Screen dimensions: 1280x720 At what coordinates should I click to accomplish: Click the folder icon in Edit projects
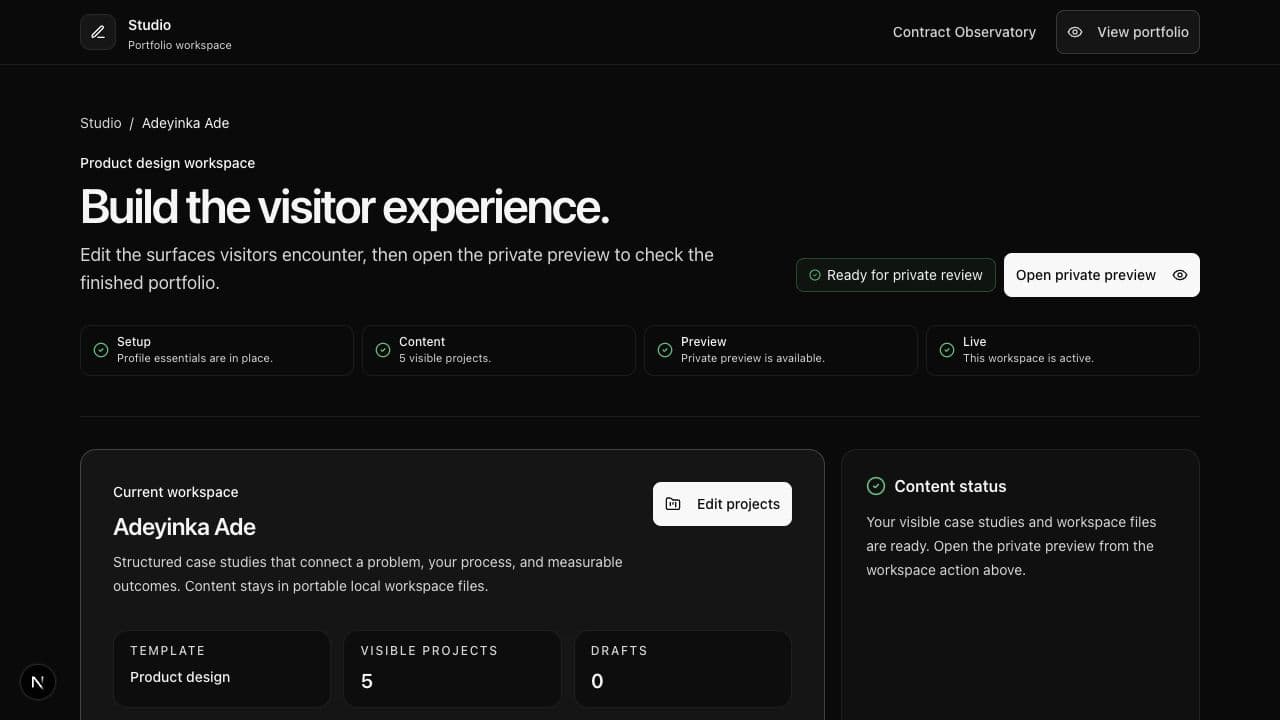pos(673,504)
